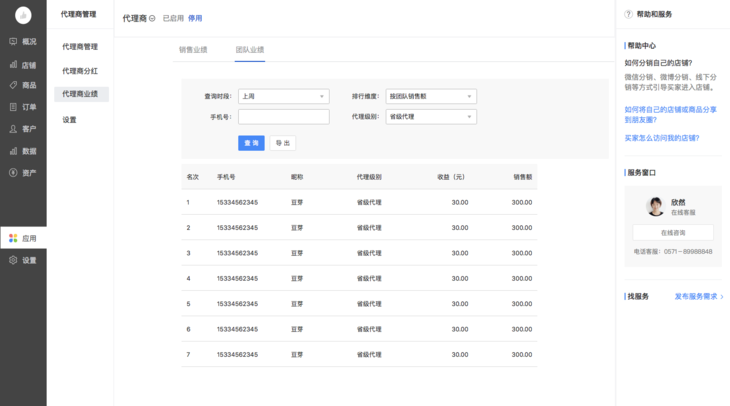Click into the 手机号 input field

[x=283, y=117]
